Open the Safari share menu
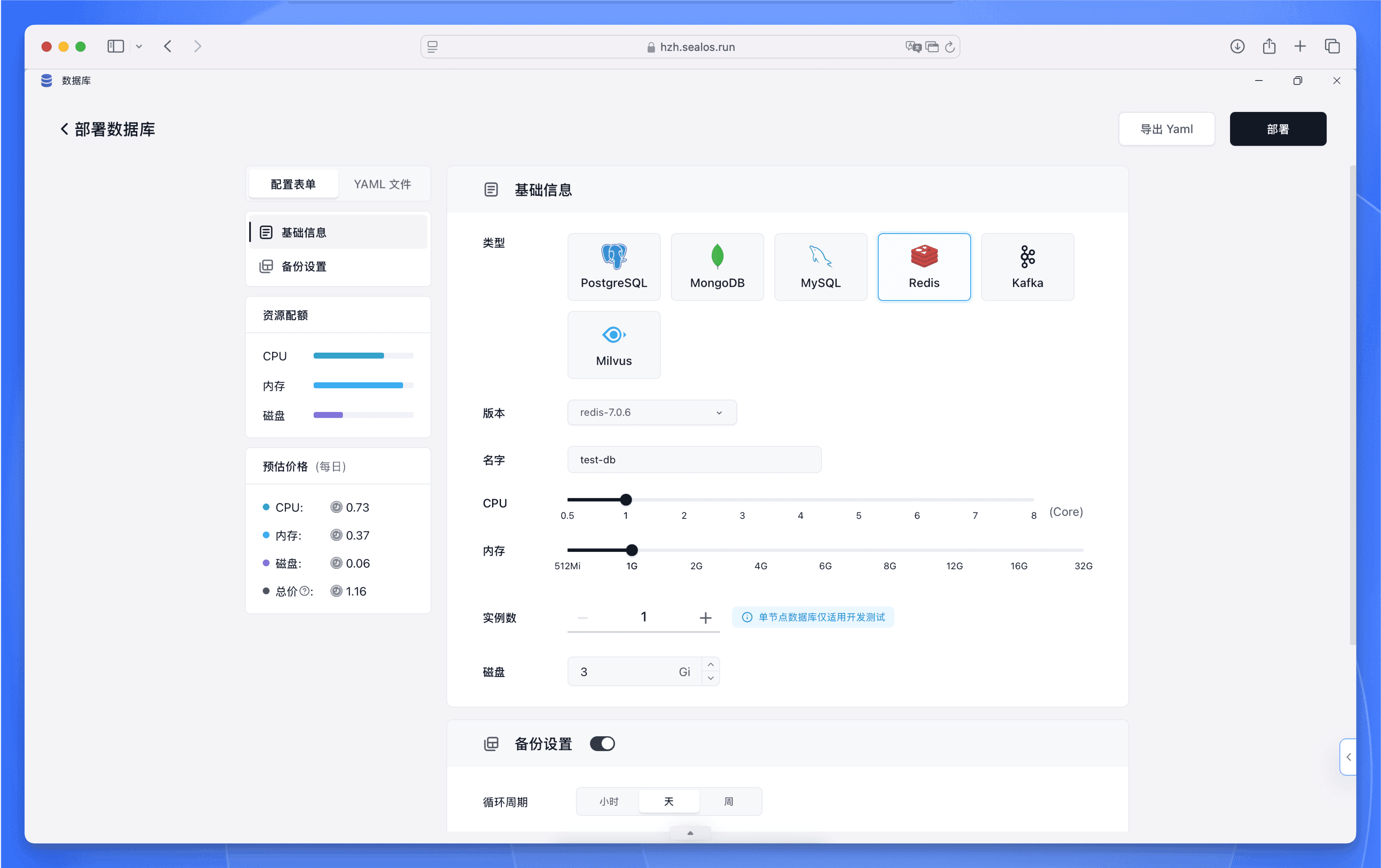The height and width of the screenshot is (868, 1381). tap(1269, 46)
